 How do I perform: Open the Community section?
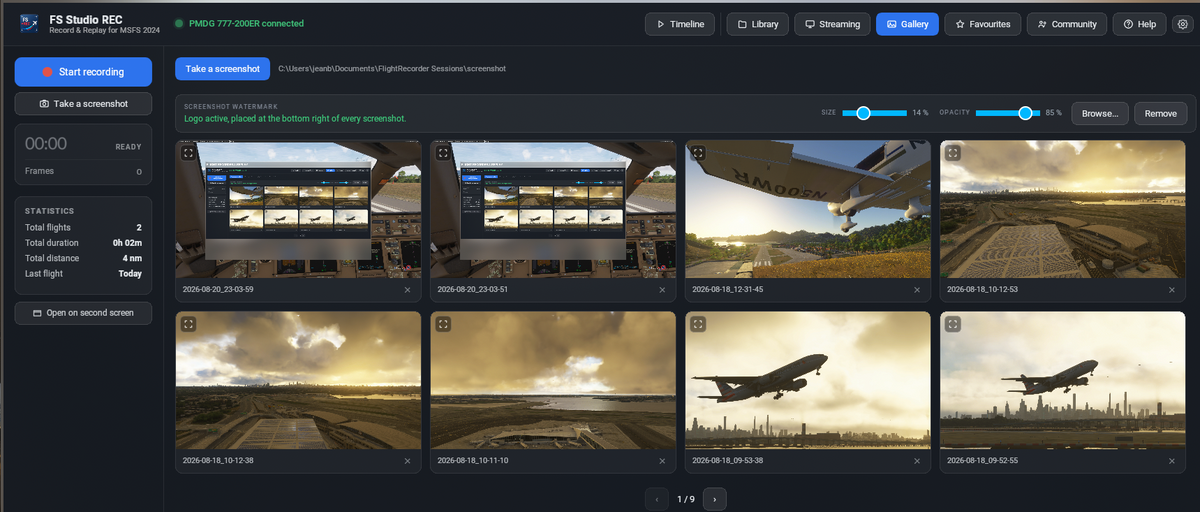(1067, 24)
